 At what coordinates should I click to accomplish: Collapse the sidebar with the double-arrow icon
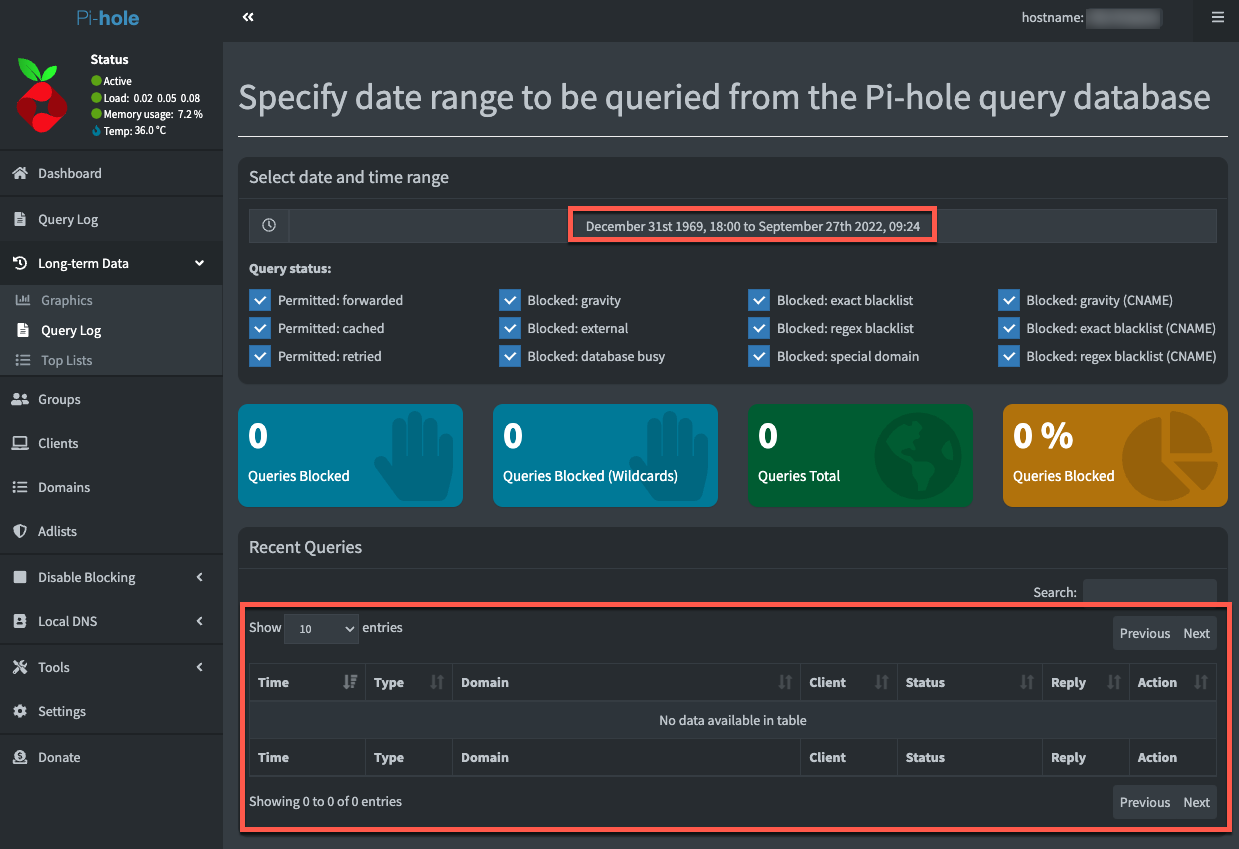coord(247,17)
